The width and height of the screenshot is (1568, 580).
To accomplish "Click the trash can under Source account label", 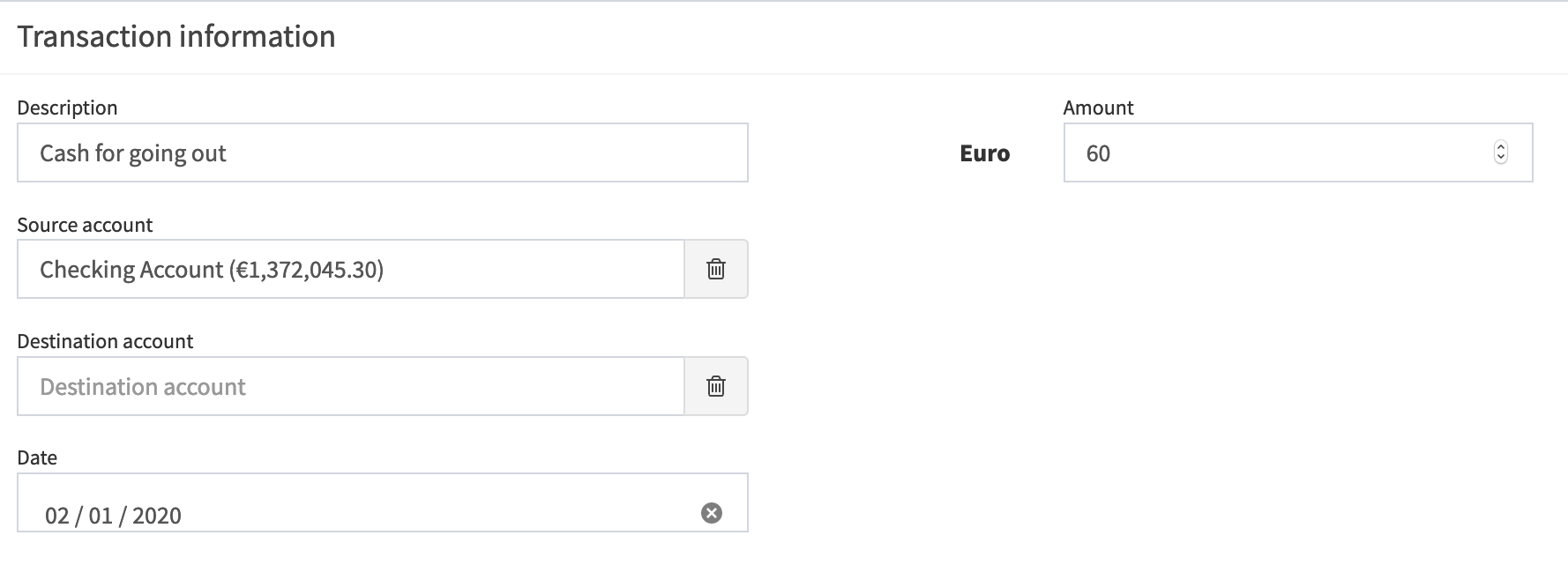I will (x=715, y=269).
